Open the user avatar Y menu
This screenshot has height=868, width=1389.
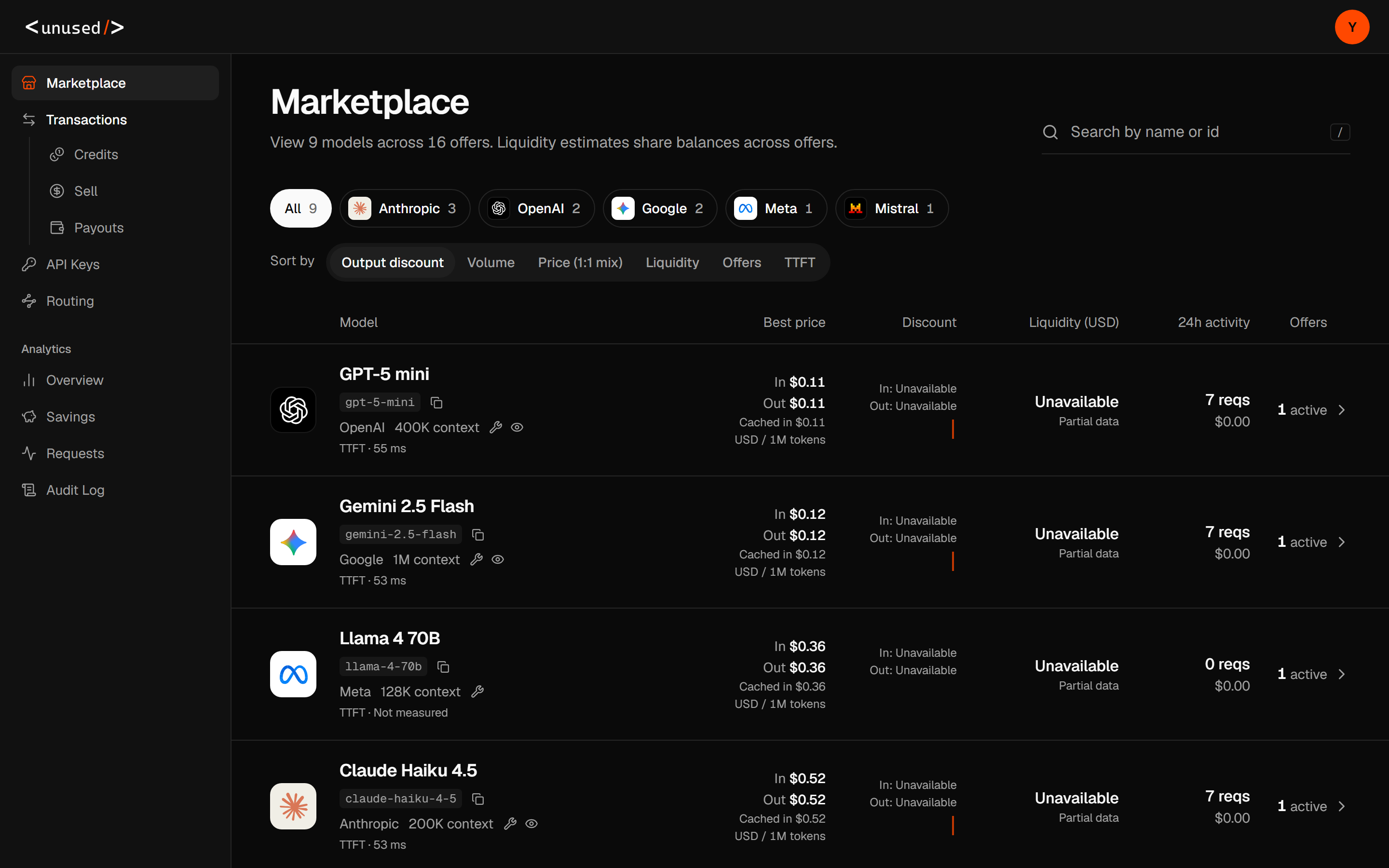[1352, 27]
